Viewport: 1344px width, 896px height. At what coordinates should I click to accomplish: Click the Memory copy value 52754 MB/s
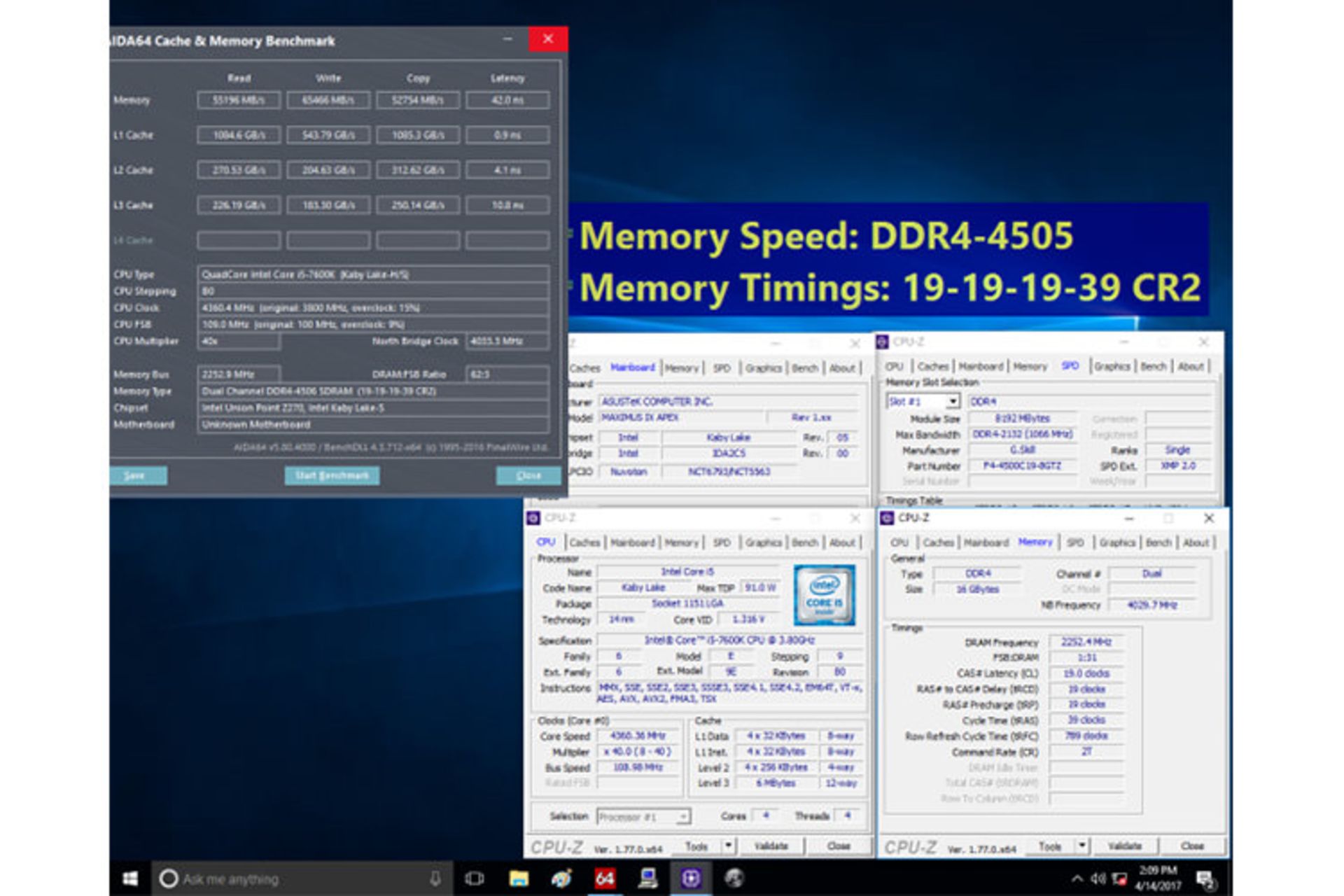[418, 100]
